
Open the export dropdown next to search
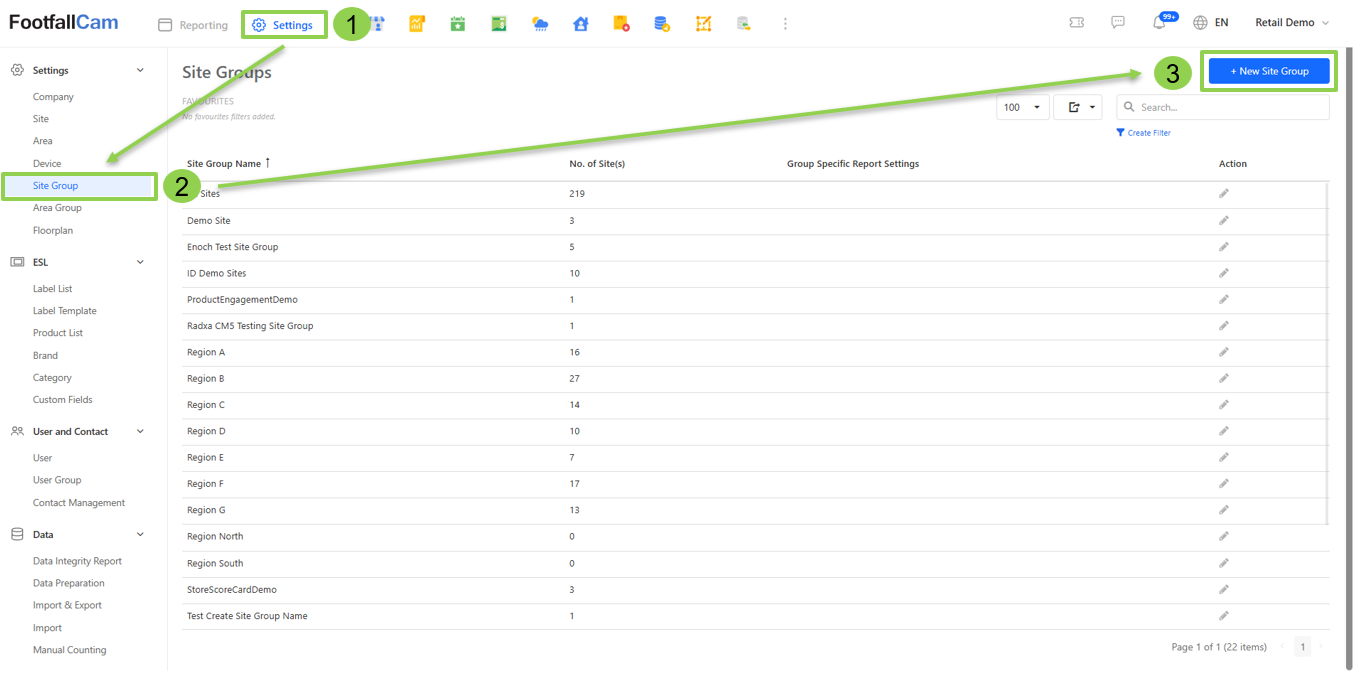[x=1077, y=107]
